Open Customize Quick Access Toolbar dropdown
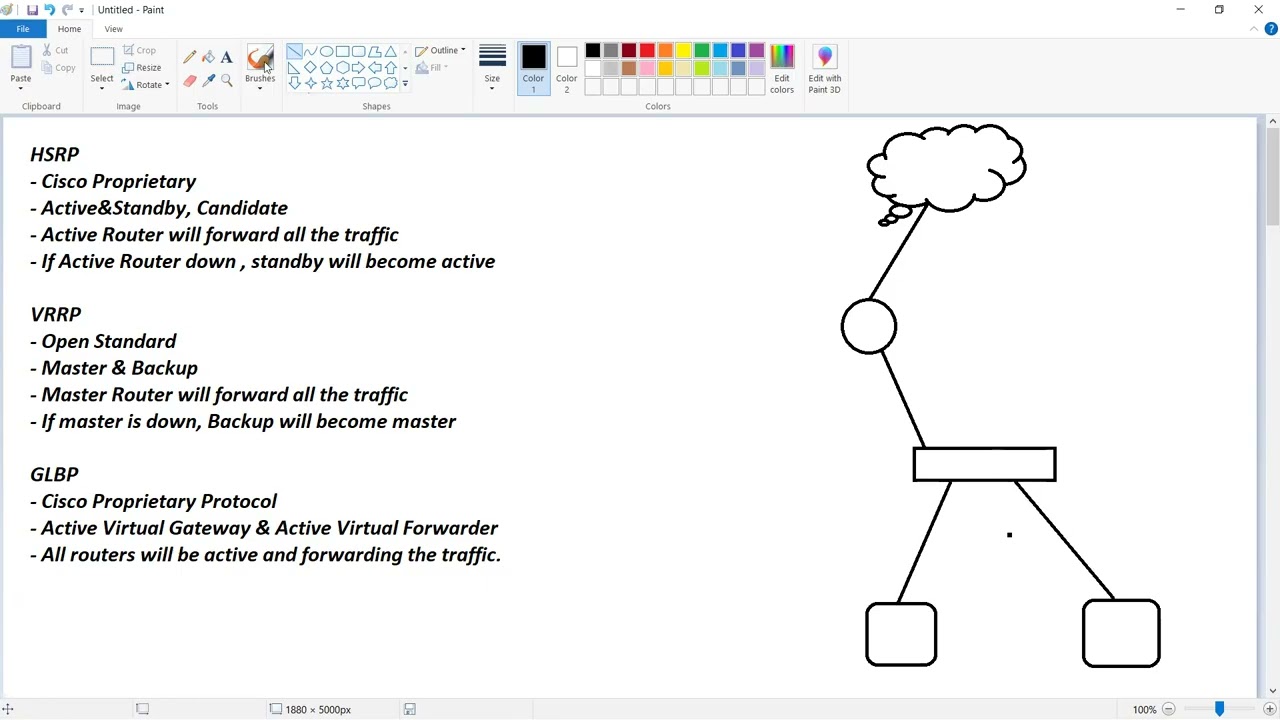1280x720 pixels. [x=82, y=10]
